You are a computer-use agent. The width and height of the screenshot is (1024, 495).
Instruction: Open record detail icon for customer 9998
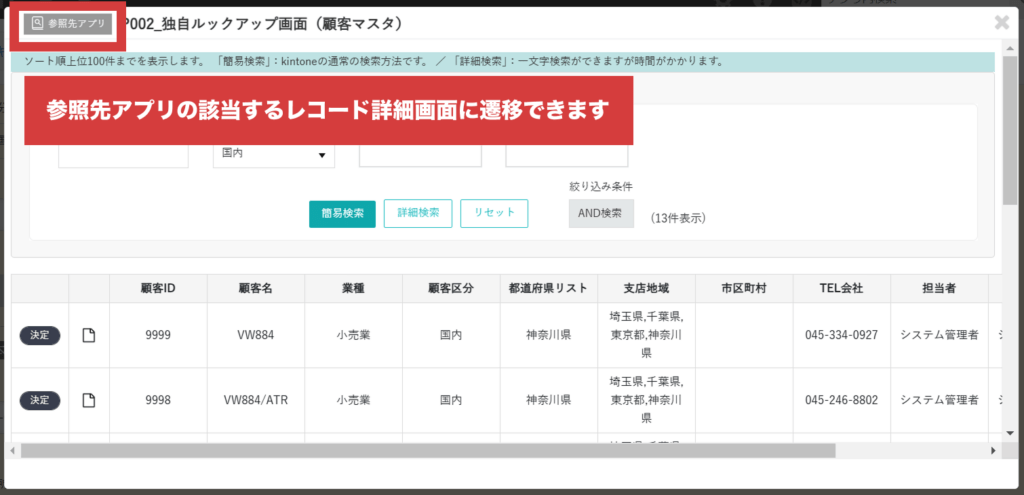pos(89,400)
